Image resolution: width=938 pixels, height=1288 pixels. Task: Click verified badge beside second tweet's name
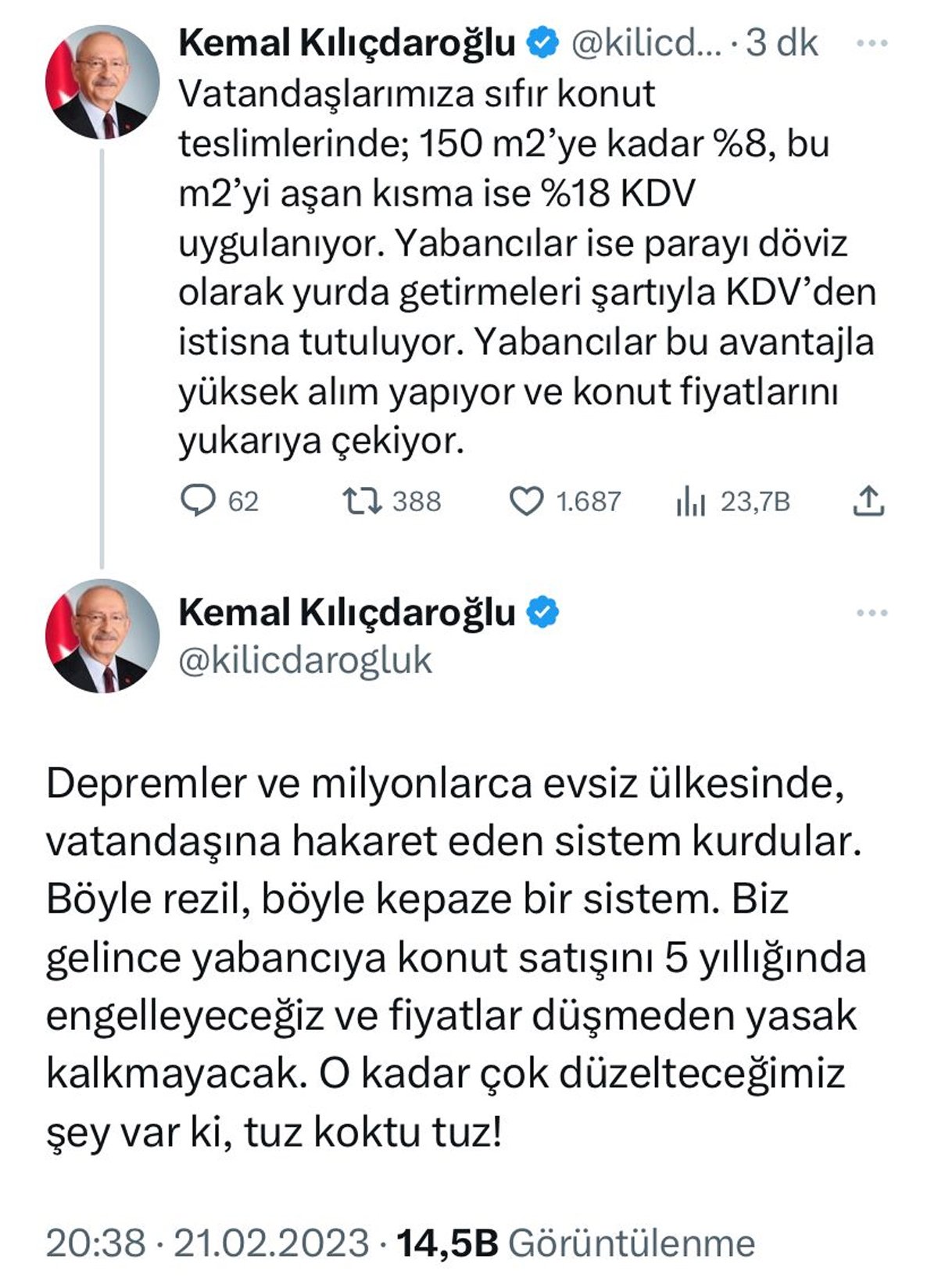point(544,613)
